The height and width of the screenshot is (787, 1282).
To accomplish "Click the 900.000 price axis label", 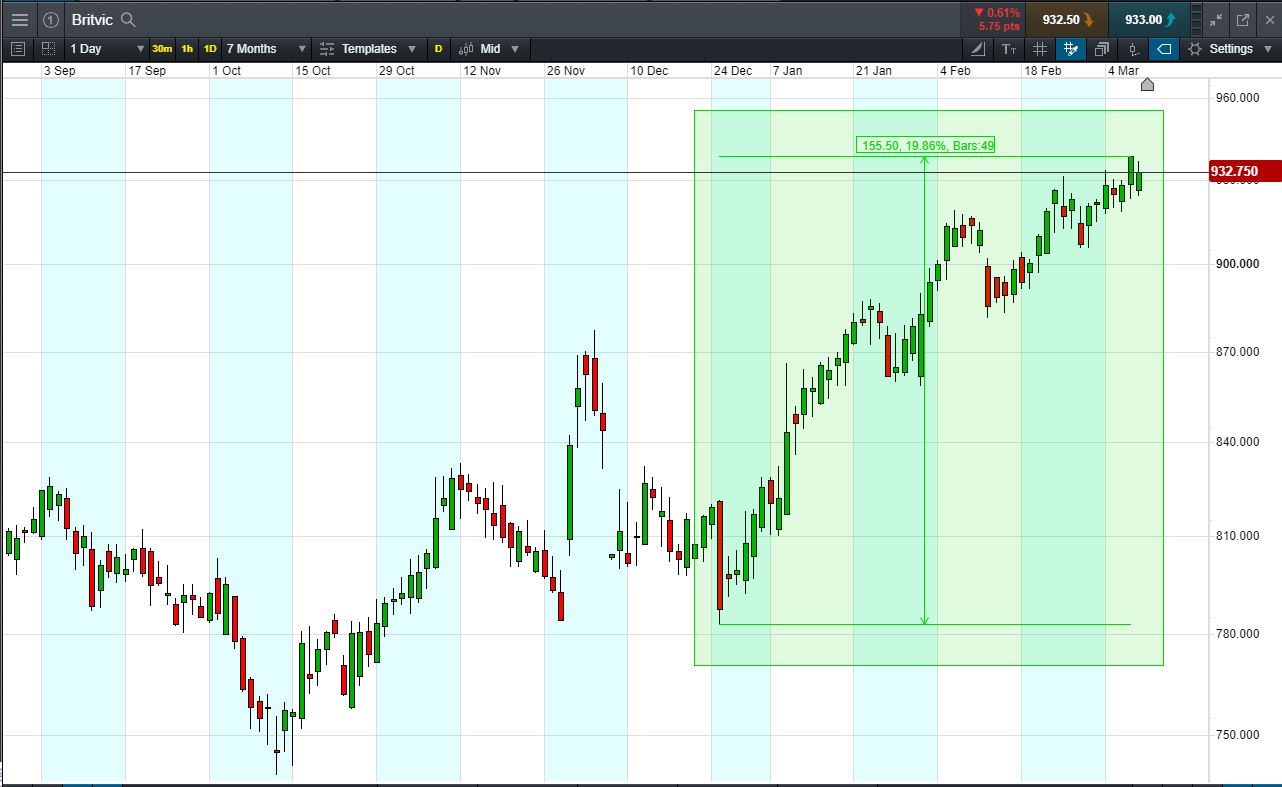I will (x=1236, y=264).
